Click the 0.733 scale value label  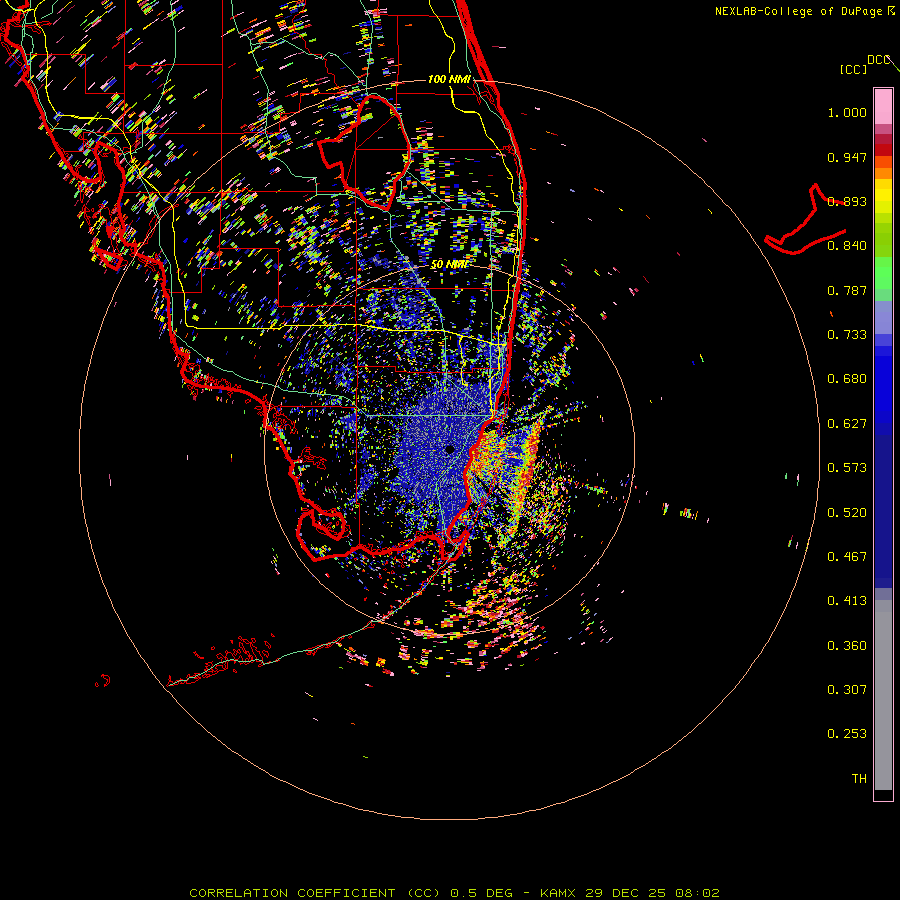pyautogui.click(x=847, y=335)
